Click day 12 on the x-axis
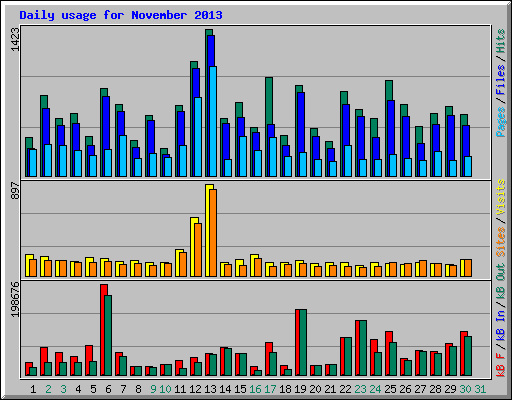The height and width of the screenshot is (400, 512). [195, 389]
